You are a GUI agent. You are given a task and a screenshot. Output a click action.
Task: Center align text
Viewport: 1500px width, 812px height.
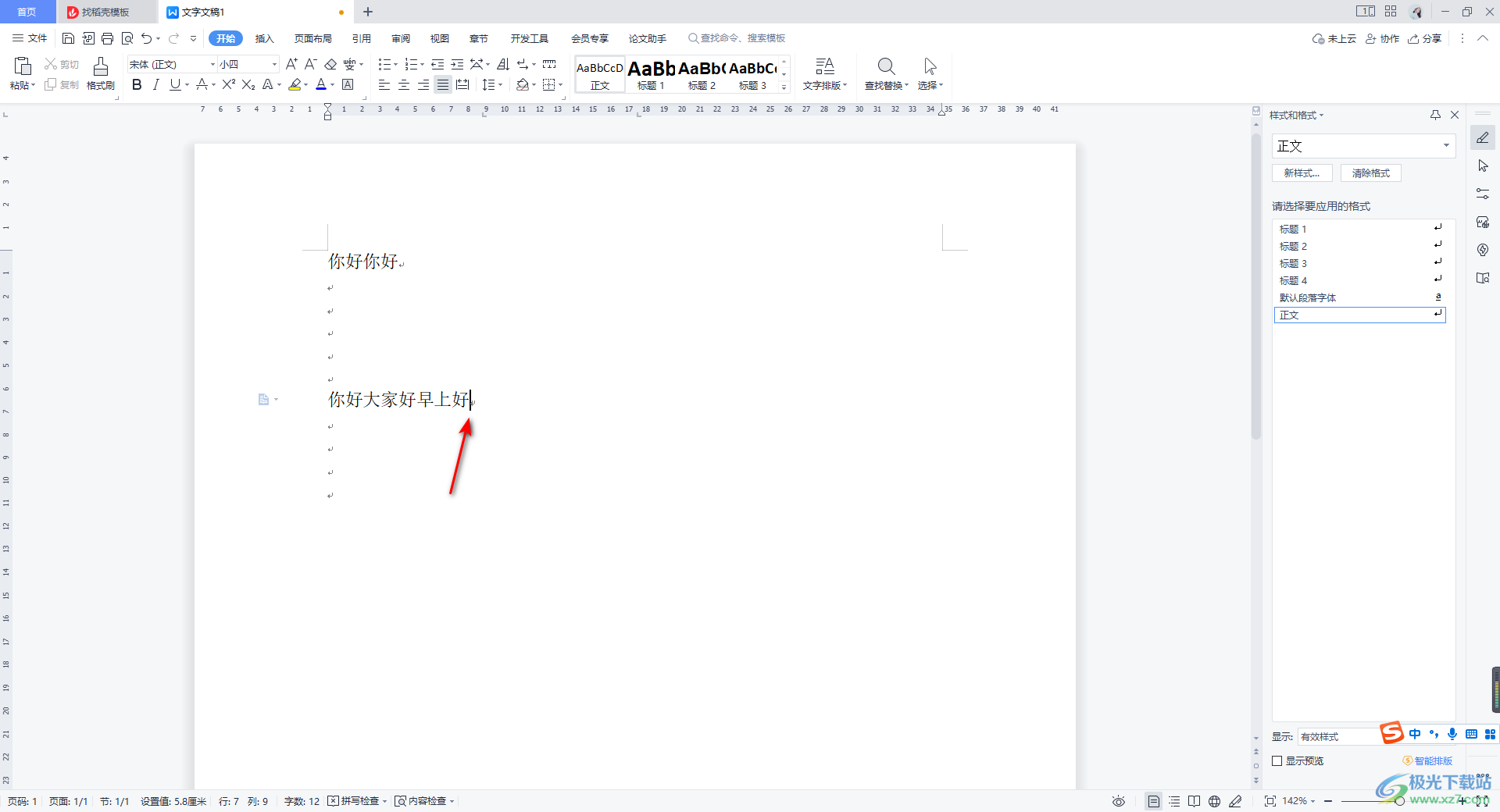click(x=403, y=84)
